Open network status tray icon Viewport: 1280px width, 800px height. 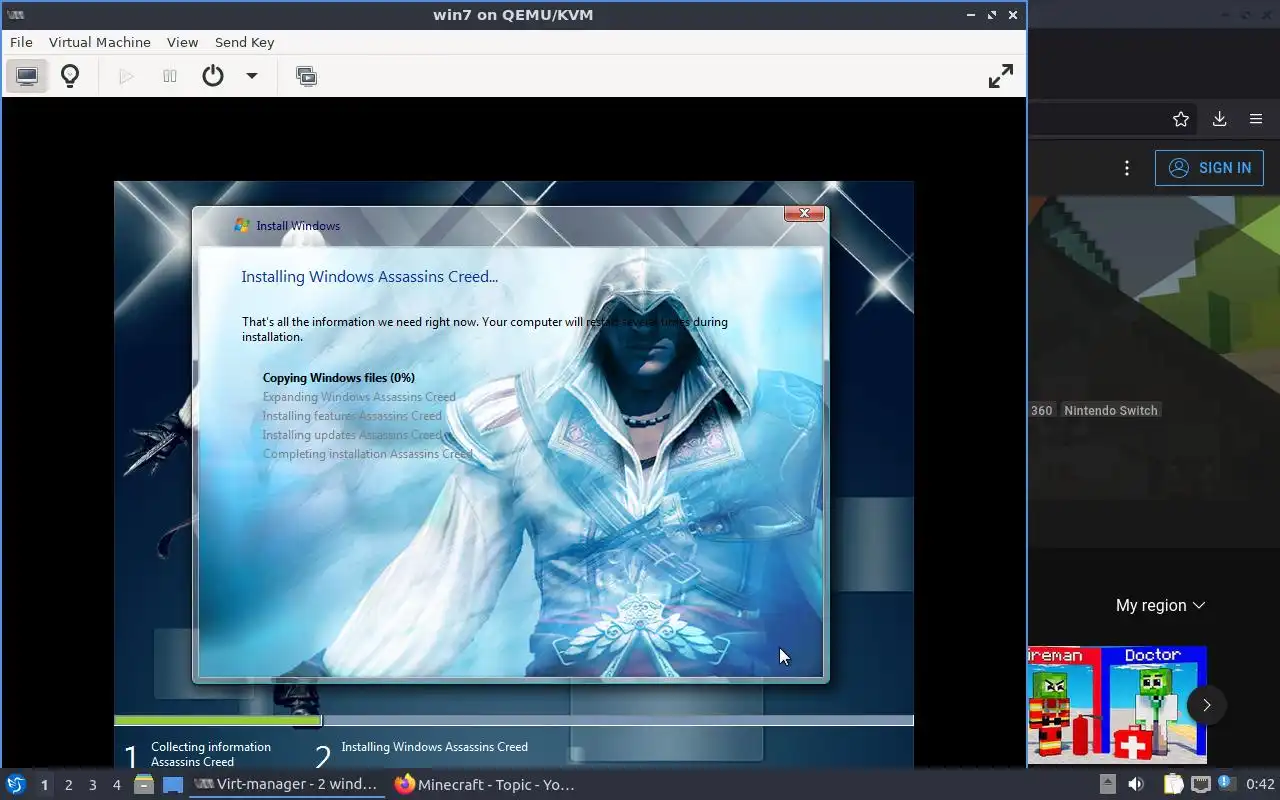pyautogui.click(x=1199, y=785)
